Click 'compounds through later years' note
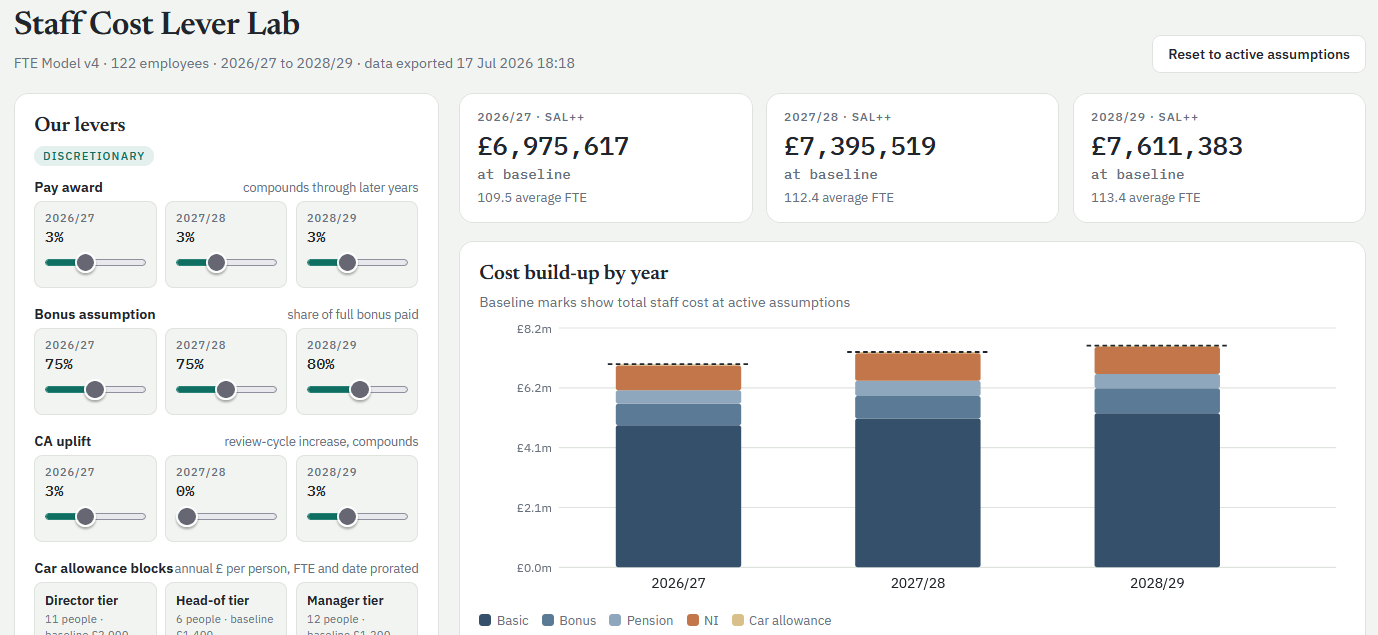The image size is (1378, 635). click(331, 187)
